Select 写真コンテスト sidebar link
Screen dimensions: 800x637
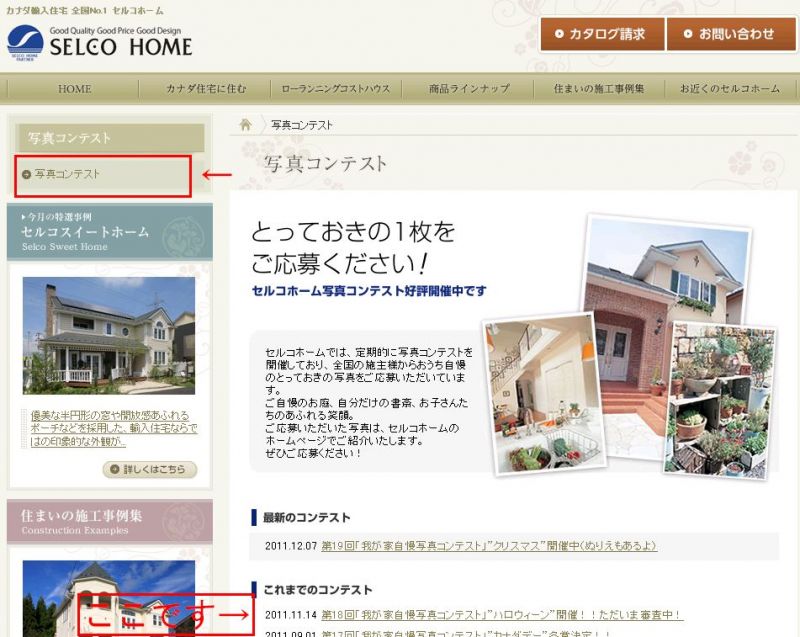[x=67, y=174]
